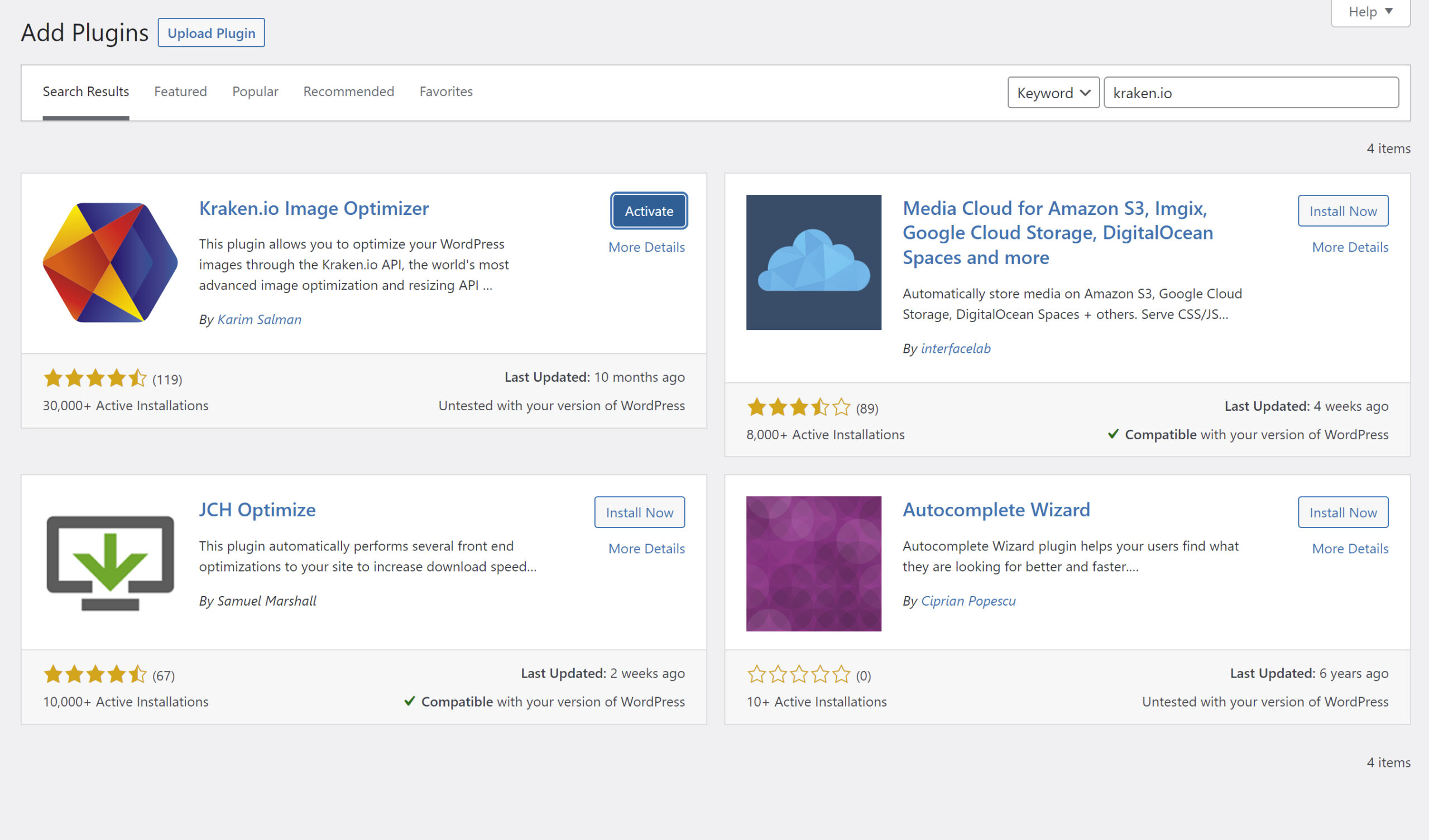Install the JCH Optimize plugin
Image resolution: width=1429 pixels, height=840 pixels.
639,512
